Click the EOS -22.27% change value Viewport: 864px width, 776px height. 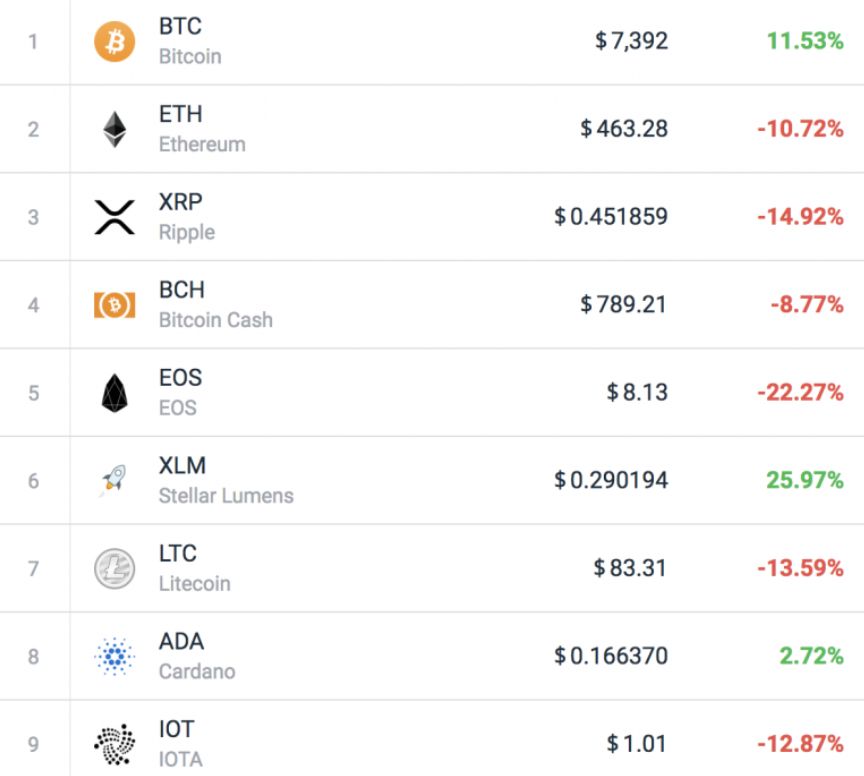click(x=800, y=392)
